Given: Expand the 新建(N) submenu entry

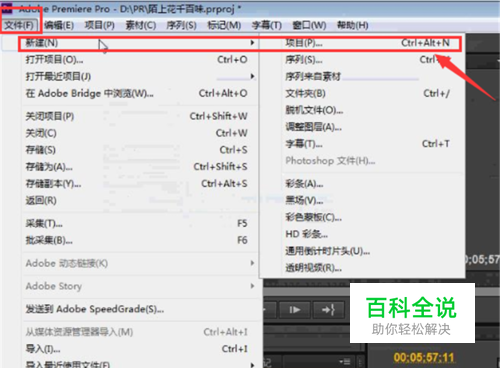Looking at the screenshot, I should [x=140, y=43].
